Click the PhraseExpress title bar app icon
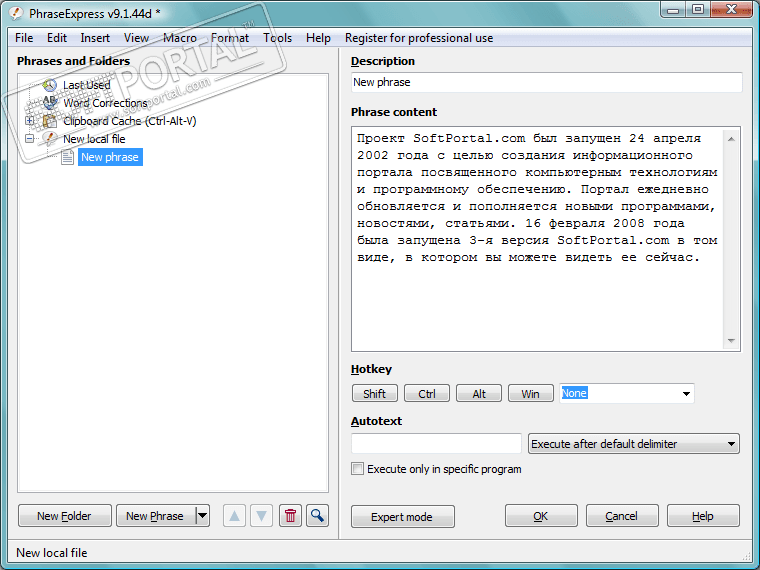The height and width of the screenshot is (570, 760). point(16,14)
